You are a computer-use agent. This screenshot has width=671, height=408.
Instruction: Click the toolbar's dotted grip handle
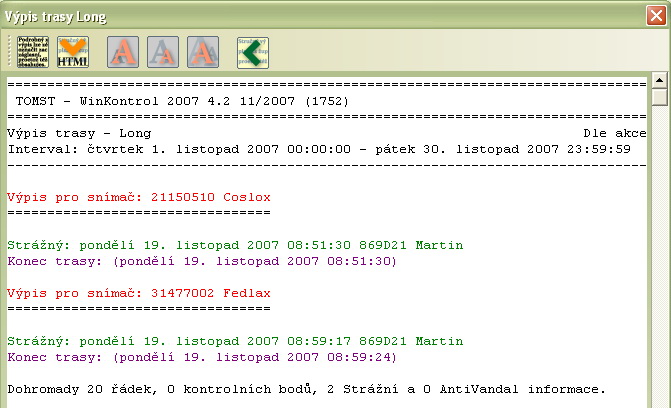pyautogui.click(x=11, y=51)
